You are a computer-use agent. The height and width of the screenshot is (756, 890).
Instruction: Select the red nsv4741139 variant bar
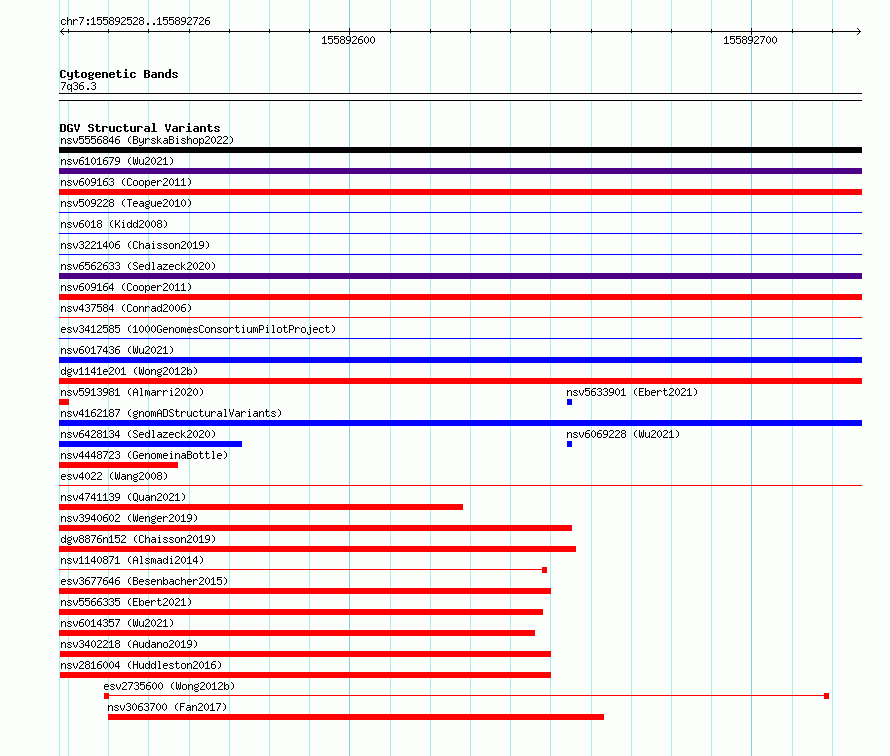tap(261, 507)
